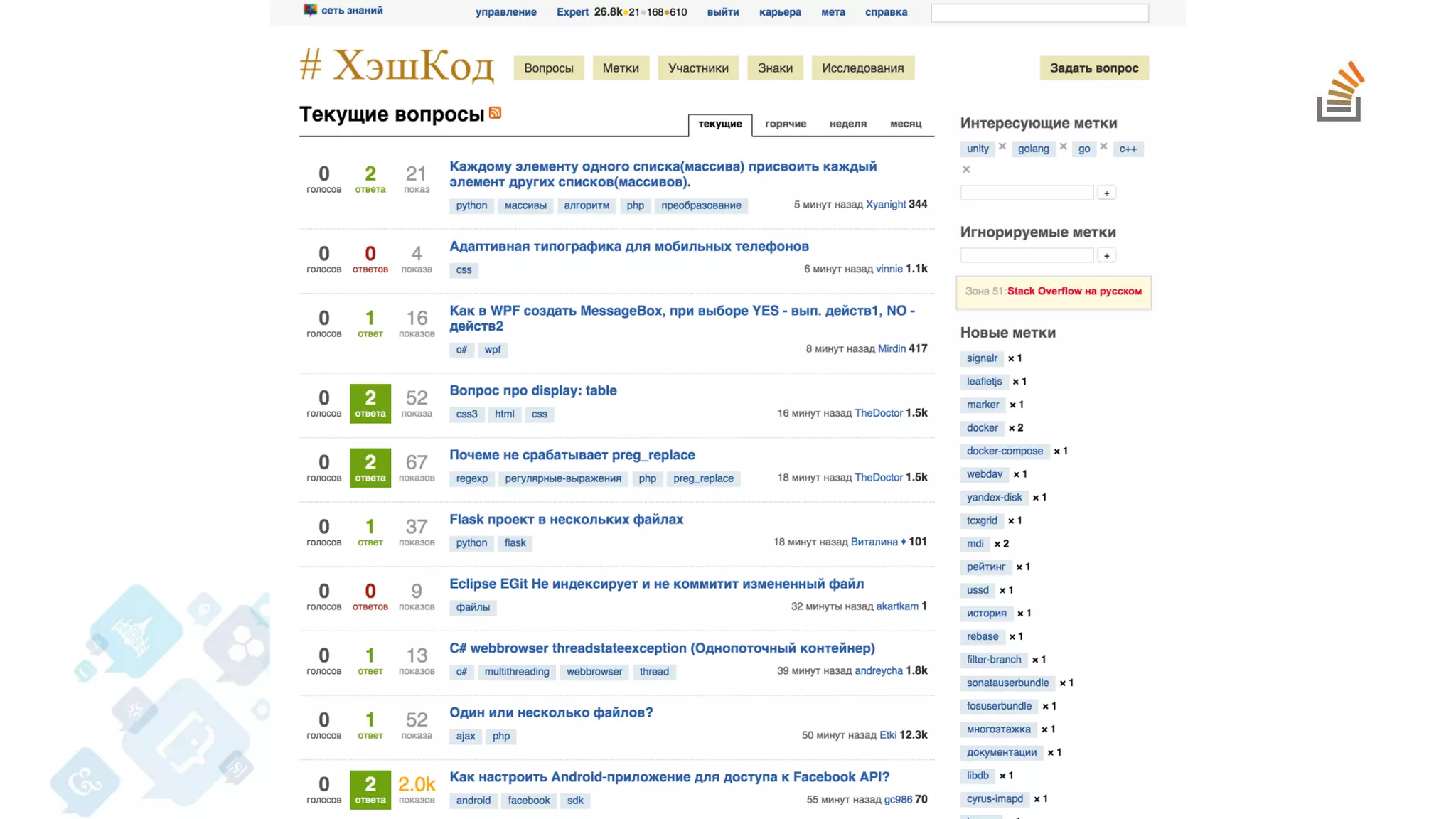Open question Вопрос про display: table

[x=532, y=390]
